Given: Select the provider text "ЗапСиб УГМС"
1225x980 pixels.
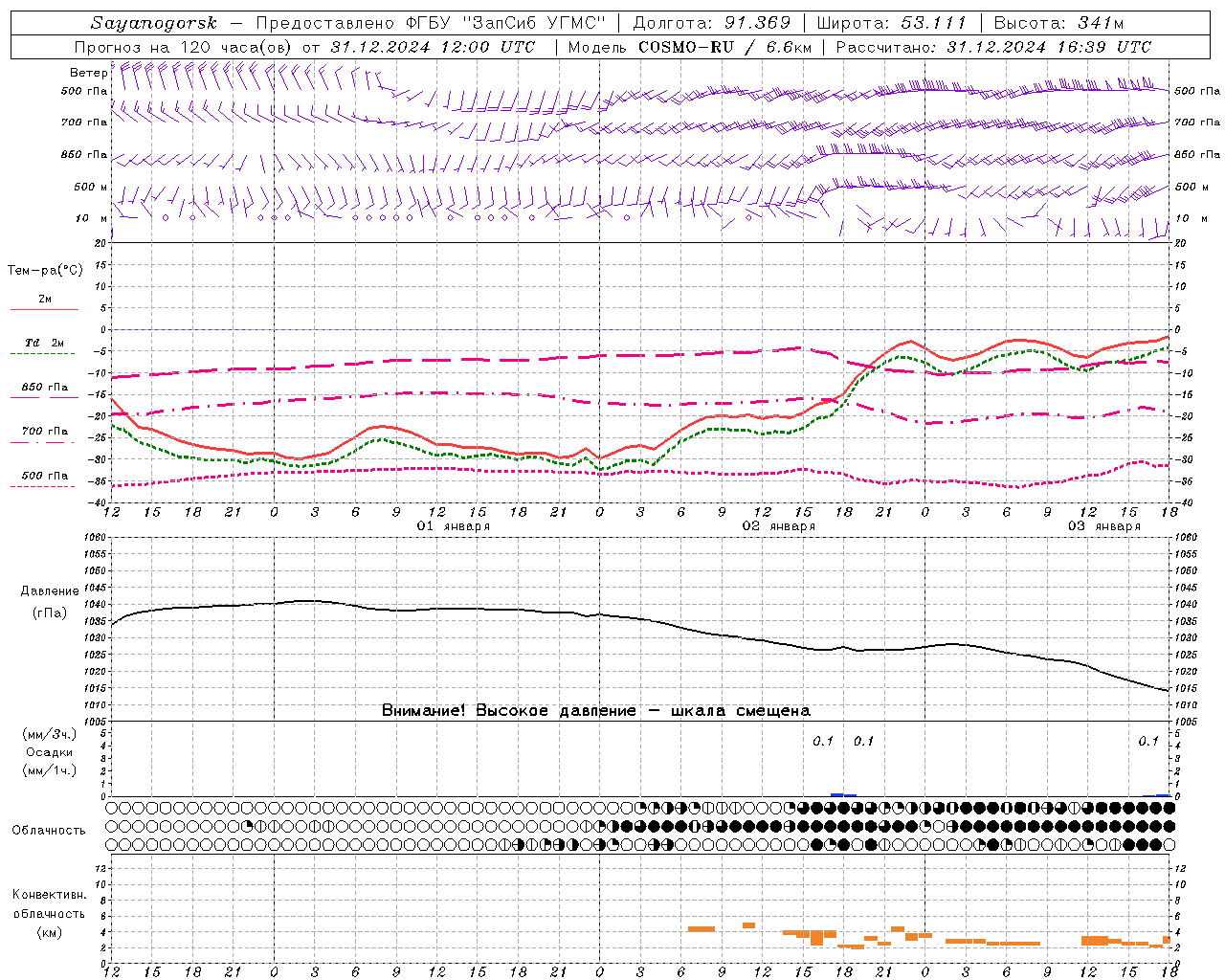Looking at the screenshot, I should coord(534,23).
